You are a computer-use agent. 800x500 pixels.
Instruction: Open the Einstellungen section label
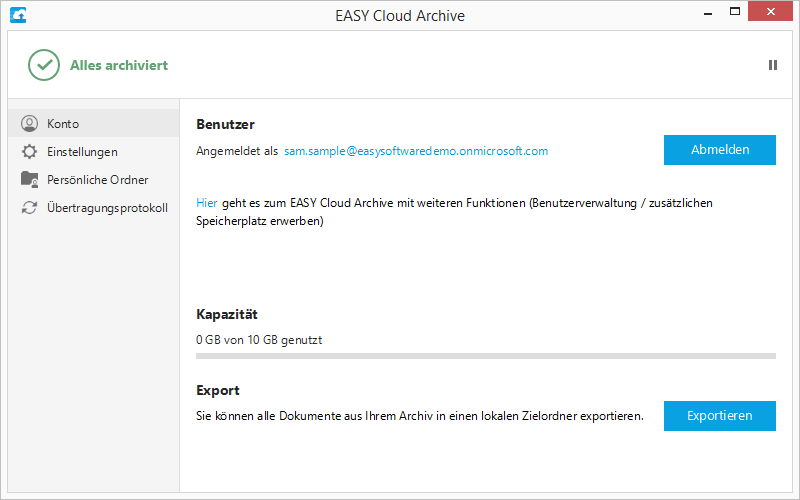pos(82,152)
